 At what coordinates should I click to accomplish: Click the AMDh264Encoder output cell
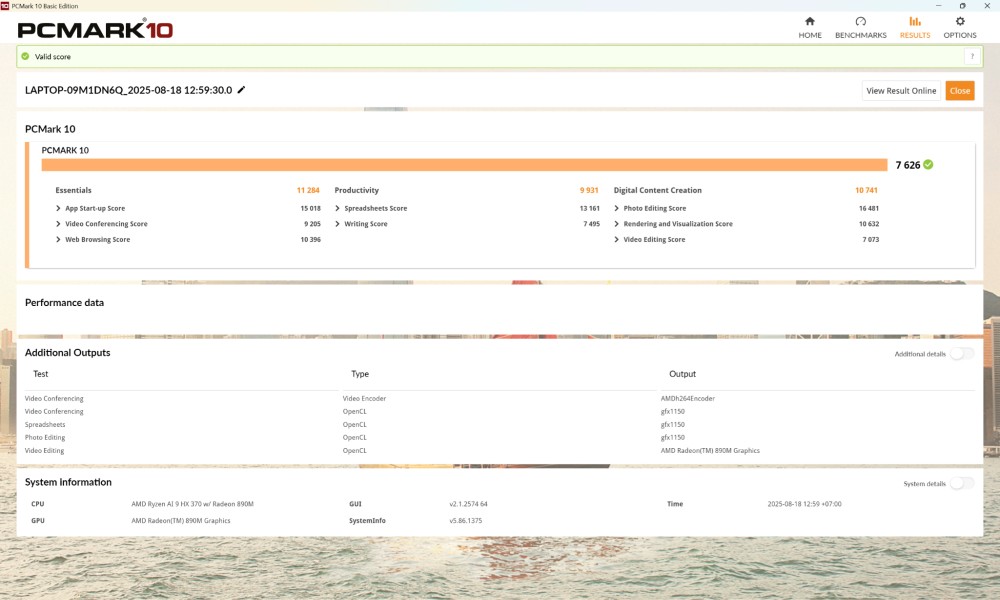(688, 399)
